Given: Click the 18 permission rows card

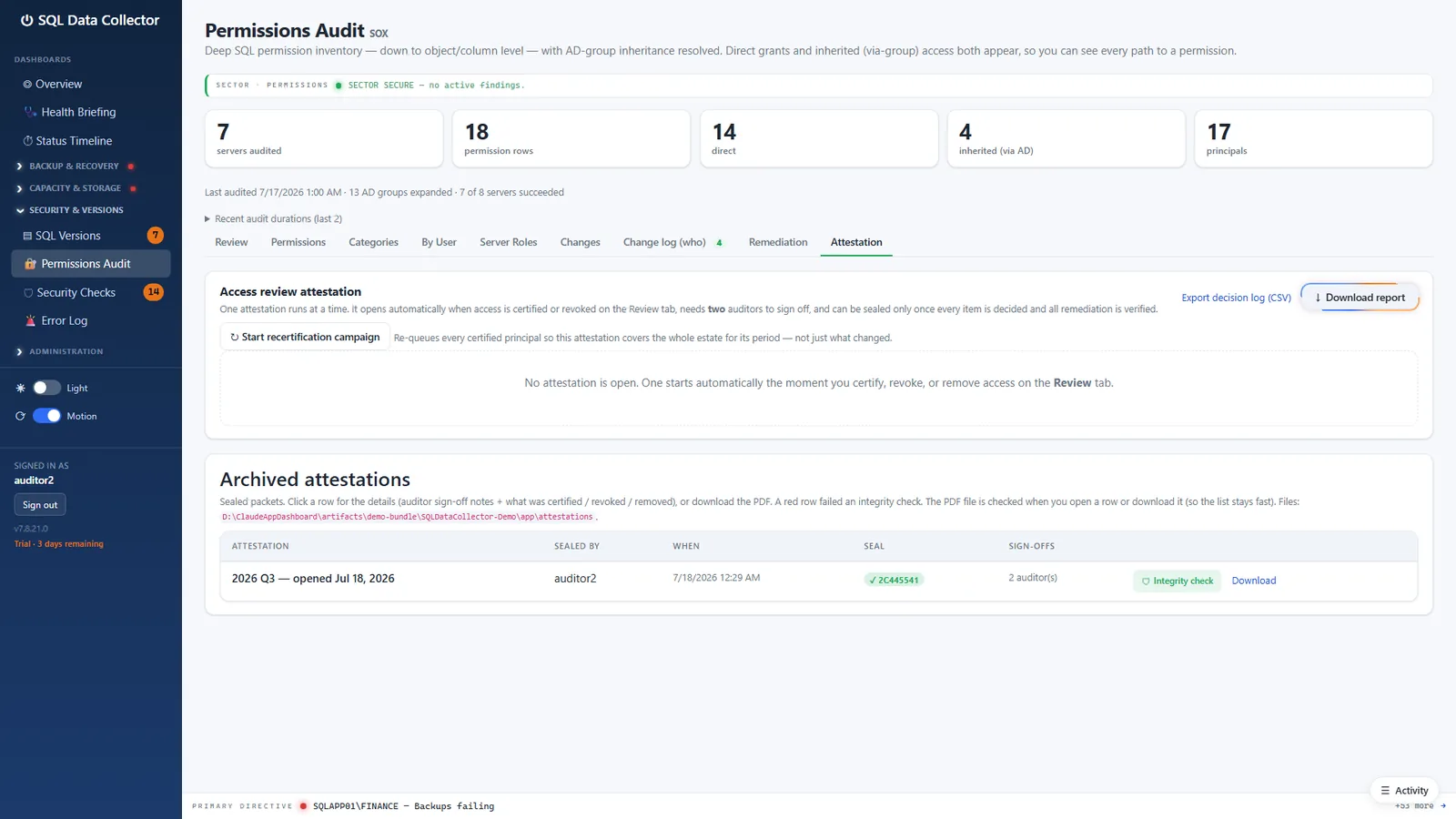Looking at the screenshot, I should 571,138.
